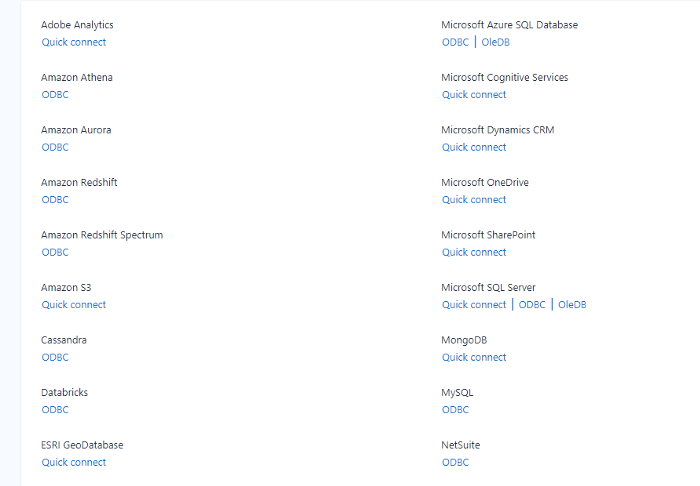Select ODBC for Microsoft Azure SQL Database
This screenshot has height=486, width=700.
[455, 42]
